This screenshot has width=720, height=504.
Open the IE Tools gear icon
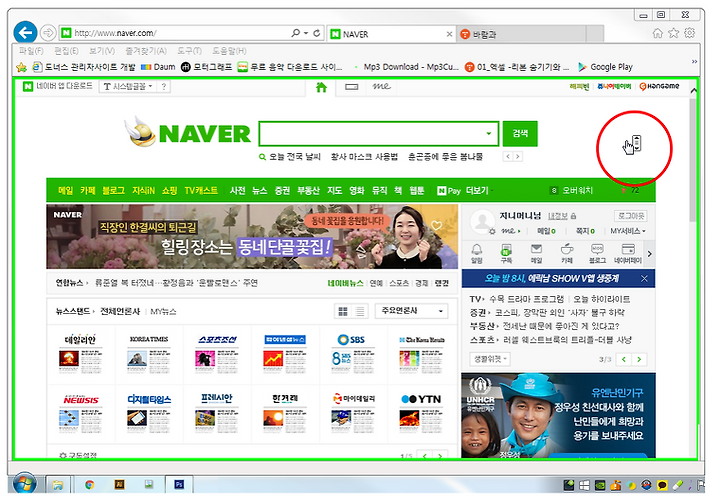coord(689,33)
